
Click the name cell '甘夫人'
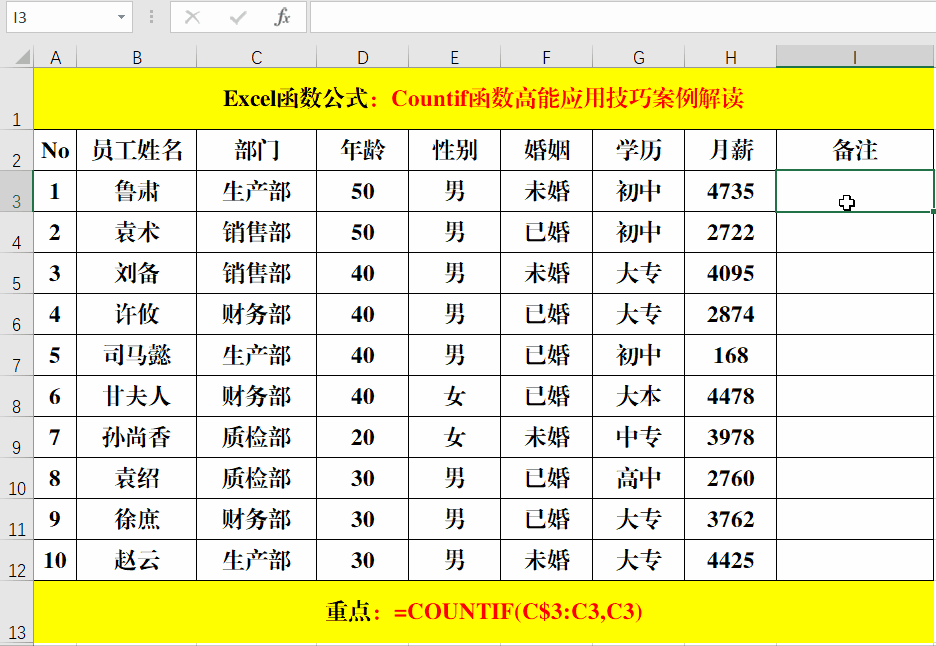pyautogui.click(x=137, y=396)
